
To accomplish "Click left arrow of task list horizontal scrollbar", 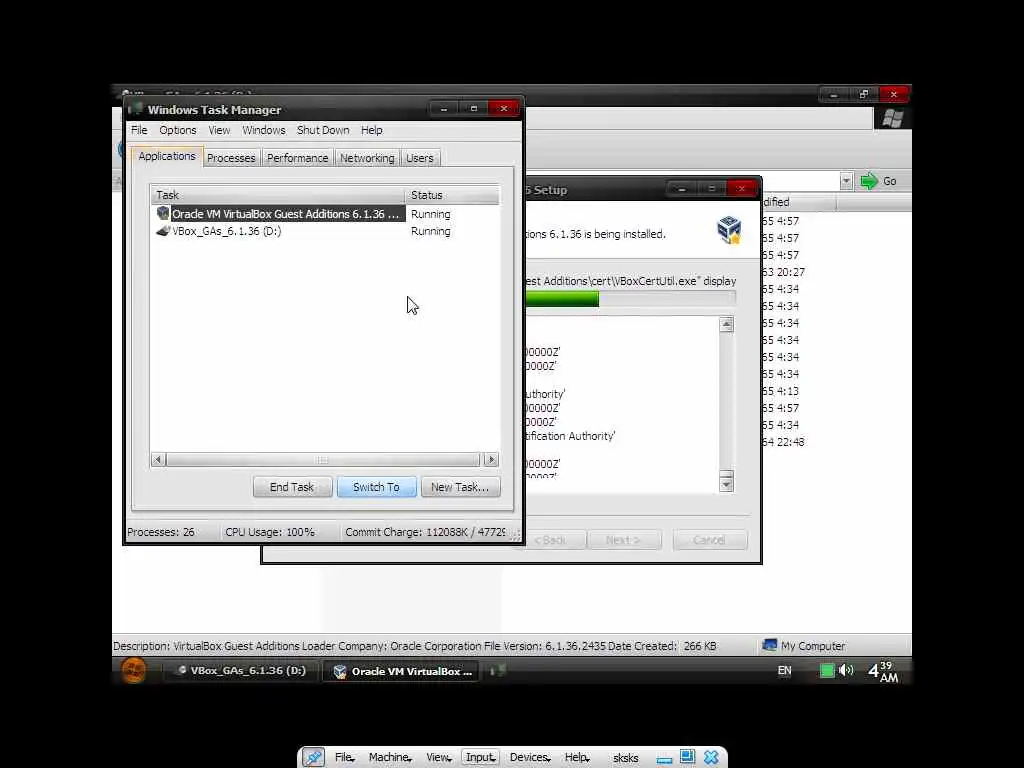I will click(158, 460).
